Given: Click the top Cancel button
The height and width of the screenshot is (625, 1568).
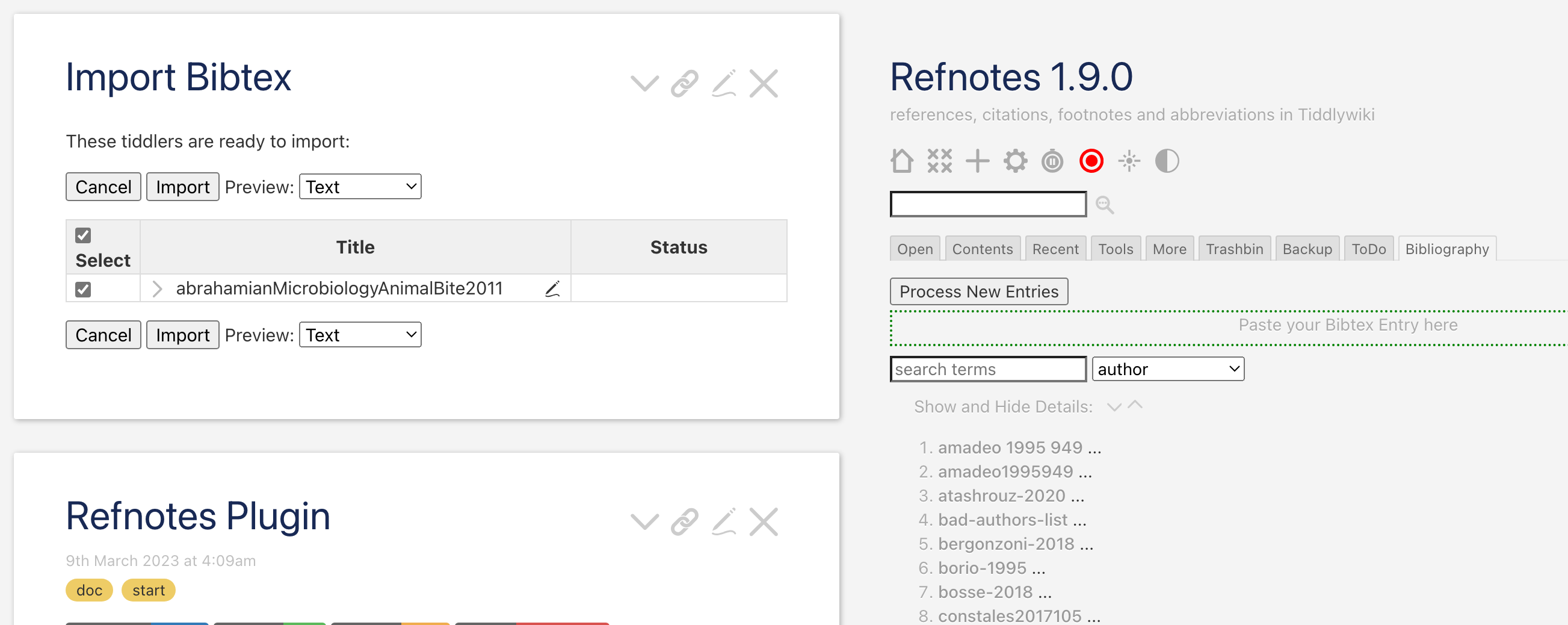Looking at the screenshot, I should [x=103, y=187].
